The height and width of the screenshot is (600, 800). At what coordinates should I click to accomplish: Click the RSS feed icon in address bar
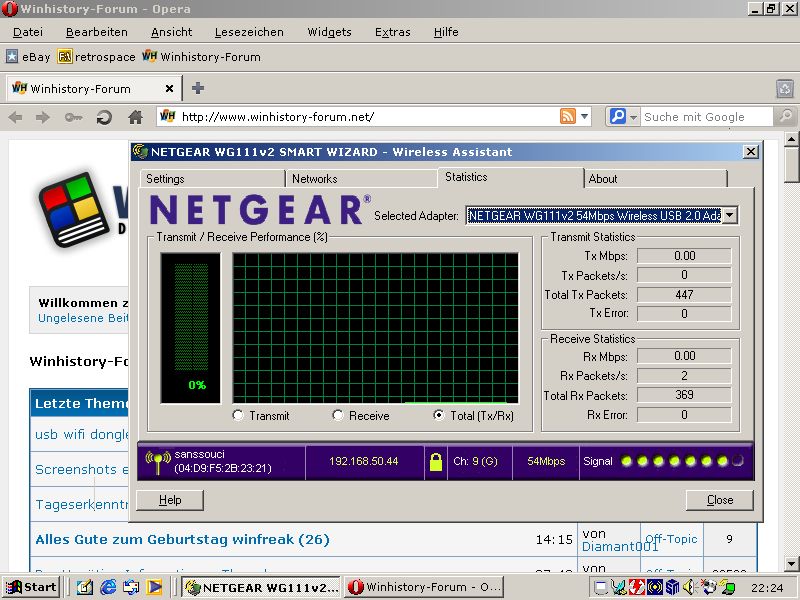point(568,117)
